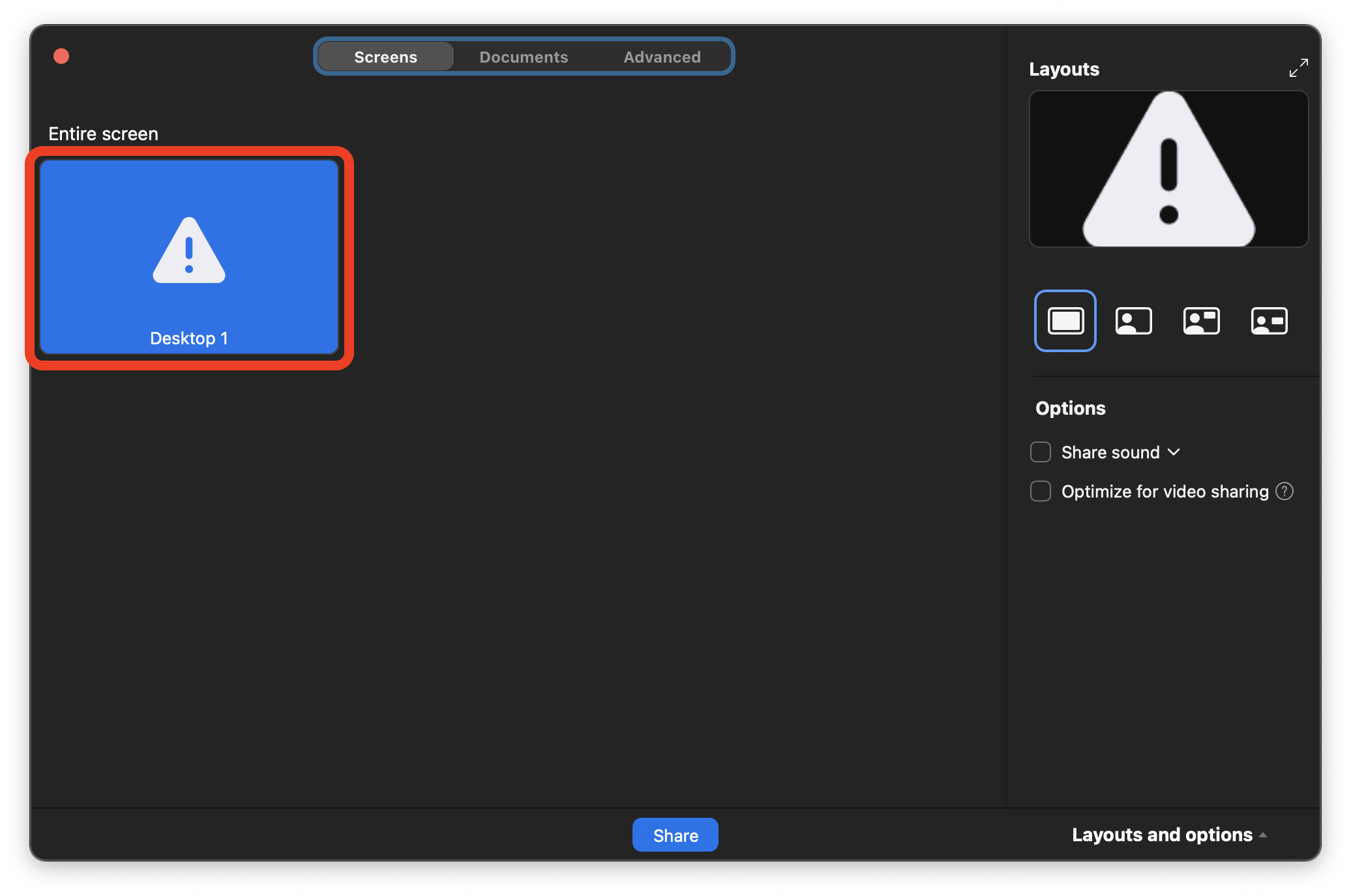Viewport: 1351px width, 896px height.
Task: Expand Share sound audio settings chevron
Action: 1174,451
